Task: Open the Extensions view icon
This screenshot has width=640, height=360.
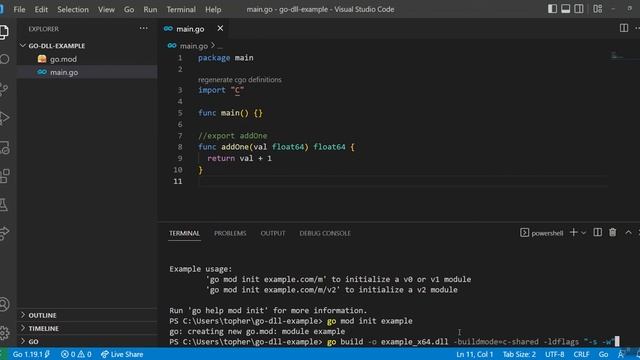Action: (4, 176)
